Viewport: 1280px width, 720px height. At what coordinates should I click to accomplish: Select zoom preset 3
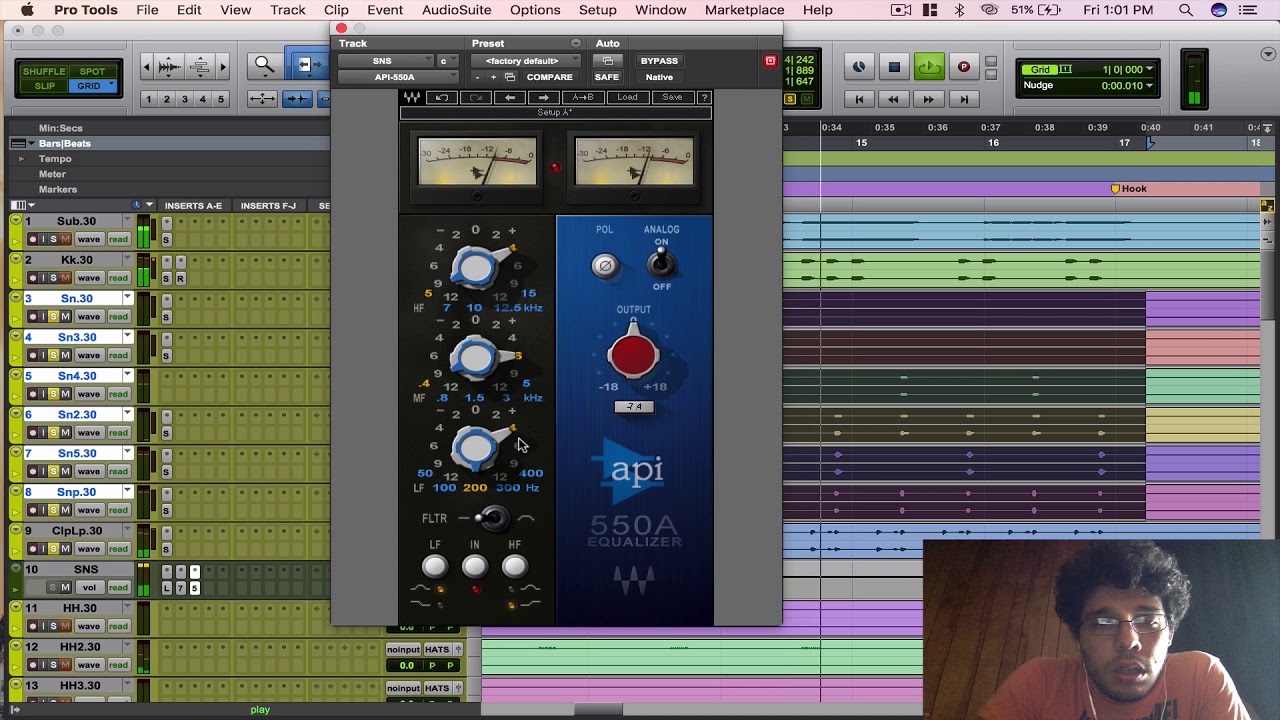click(x=184, y=99)
